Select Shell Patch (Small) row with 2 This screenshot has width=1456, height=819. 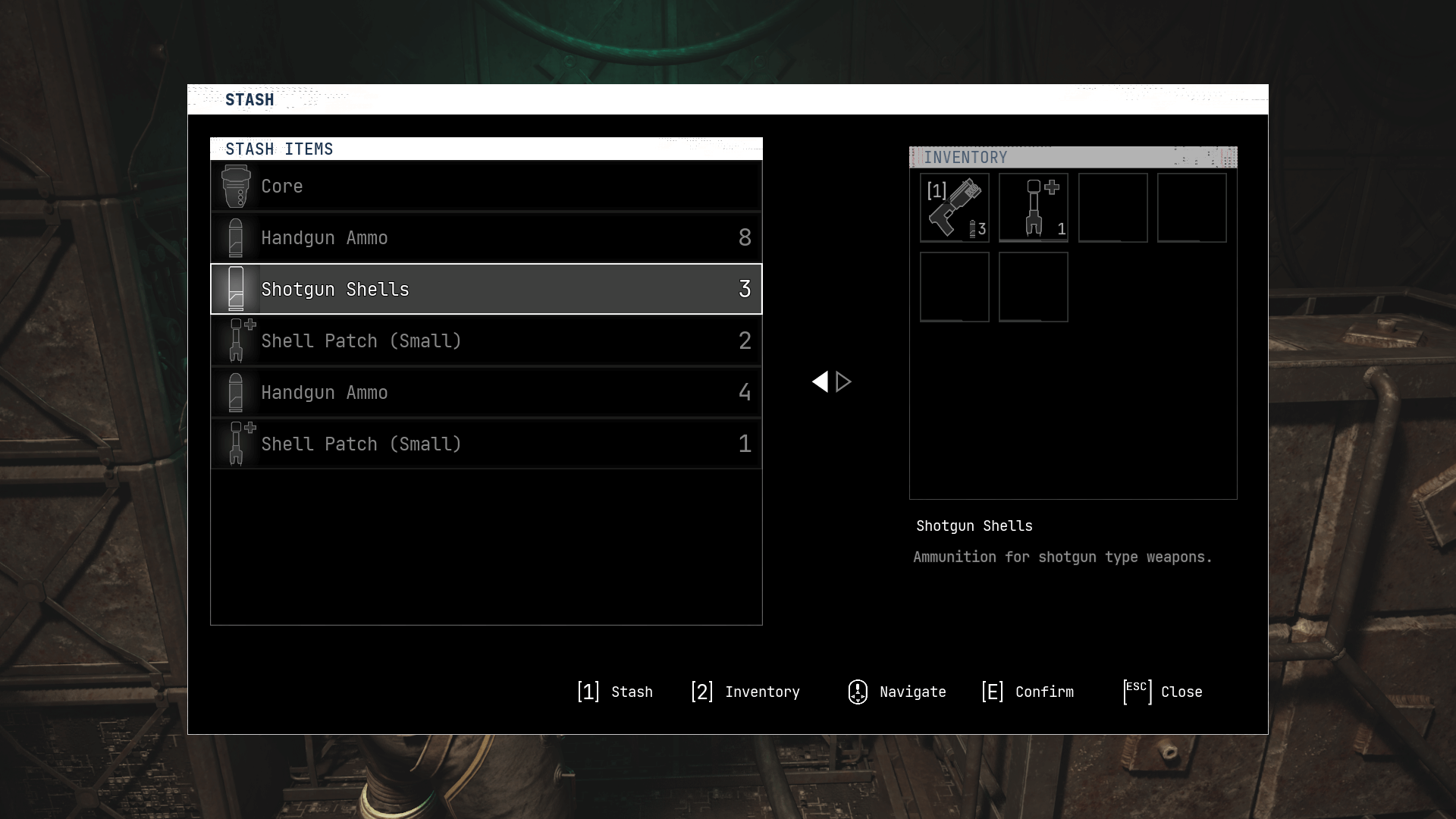pyautogui.click(x=486, y=340)
